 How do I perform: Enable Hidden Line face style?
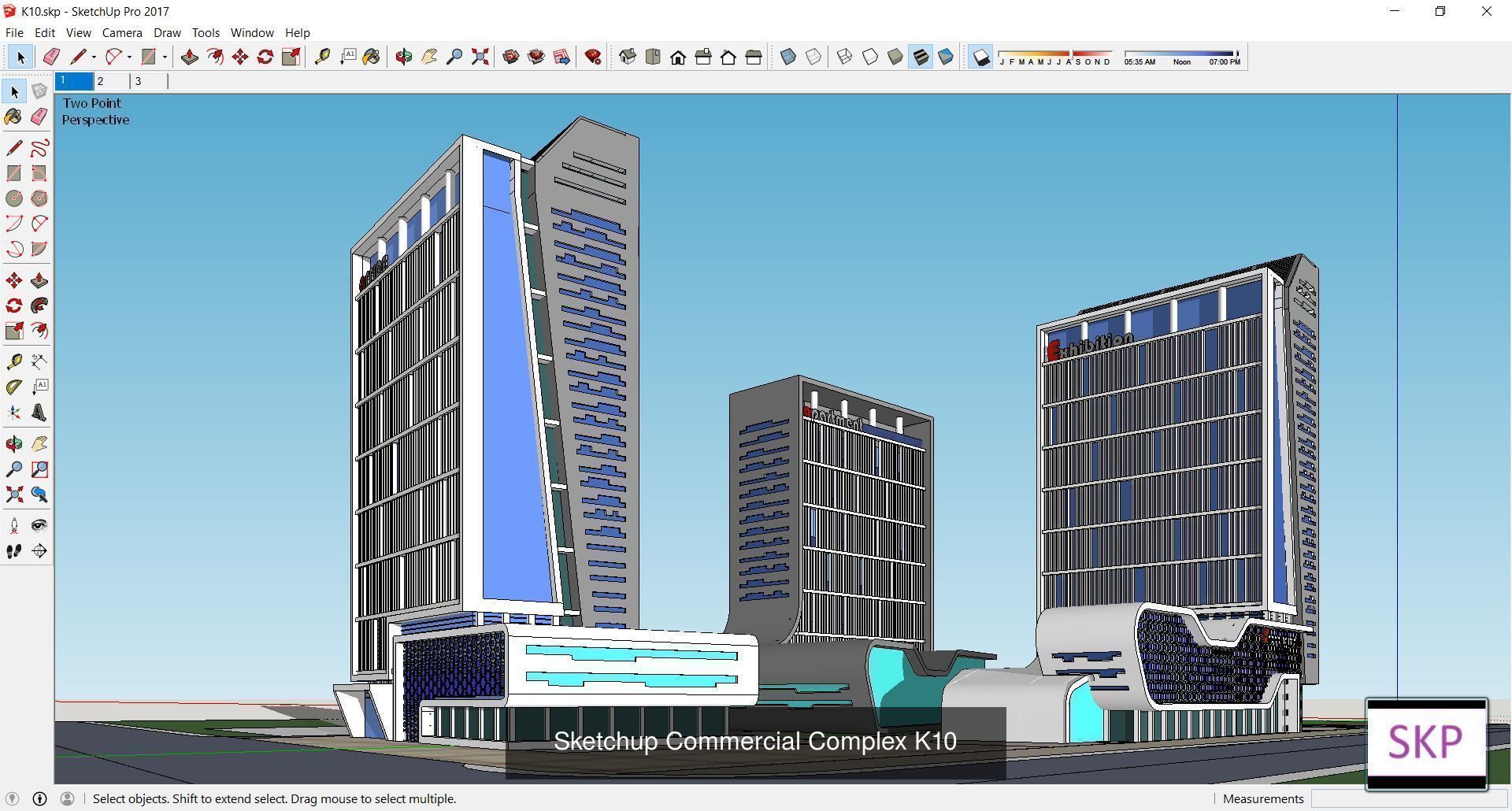(870, 57)
